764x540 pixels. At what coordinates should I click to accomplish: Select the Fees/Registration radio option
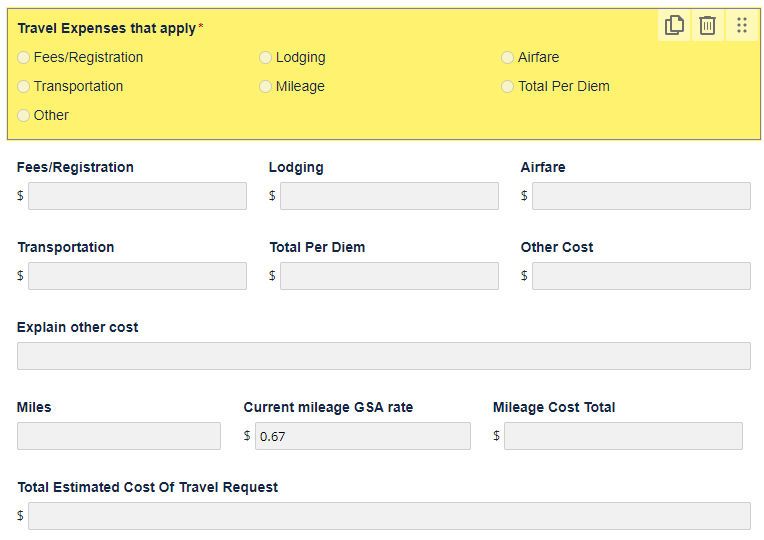pyautogui.click(x=24, y=58)
